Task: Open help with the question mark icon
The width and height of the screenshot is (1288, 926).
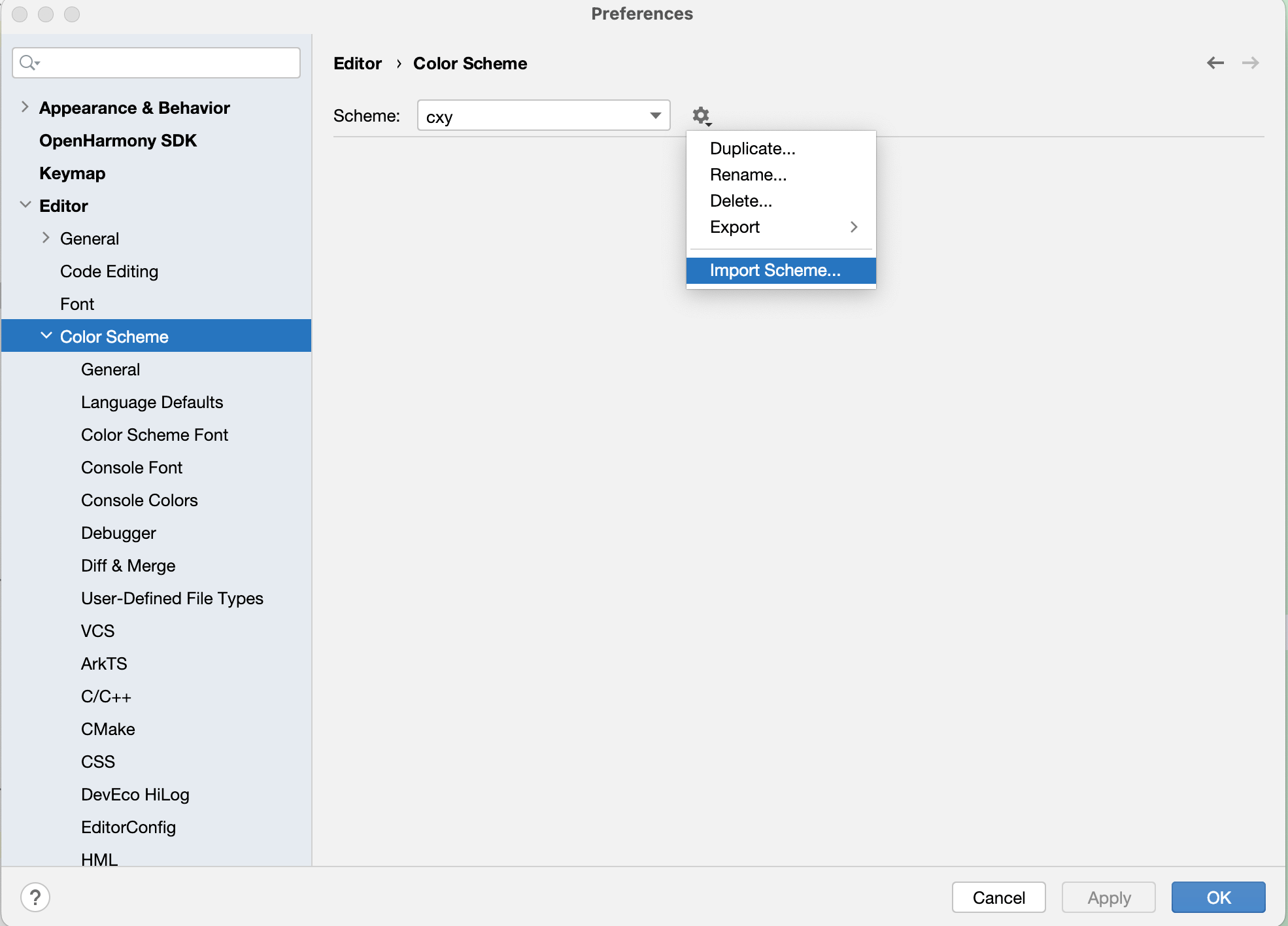Action: click(35, 897)
